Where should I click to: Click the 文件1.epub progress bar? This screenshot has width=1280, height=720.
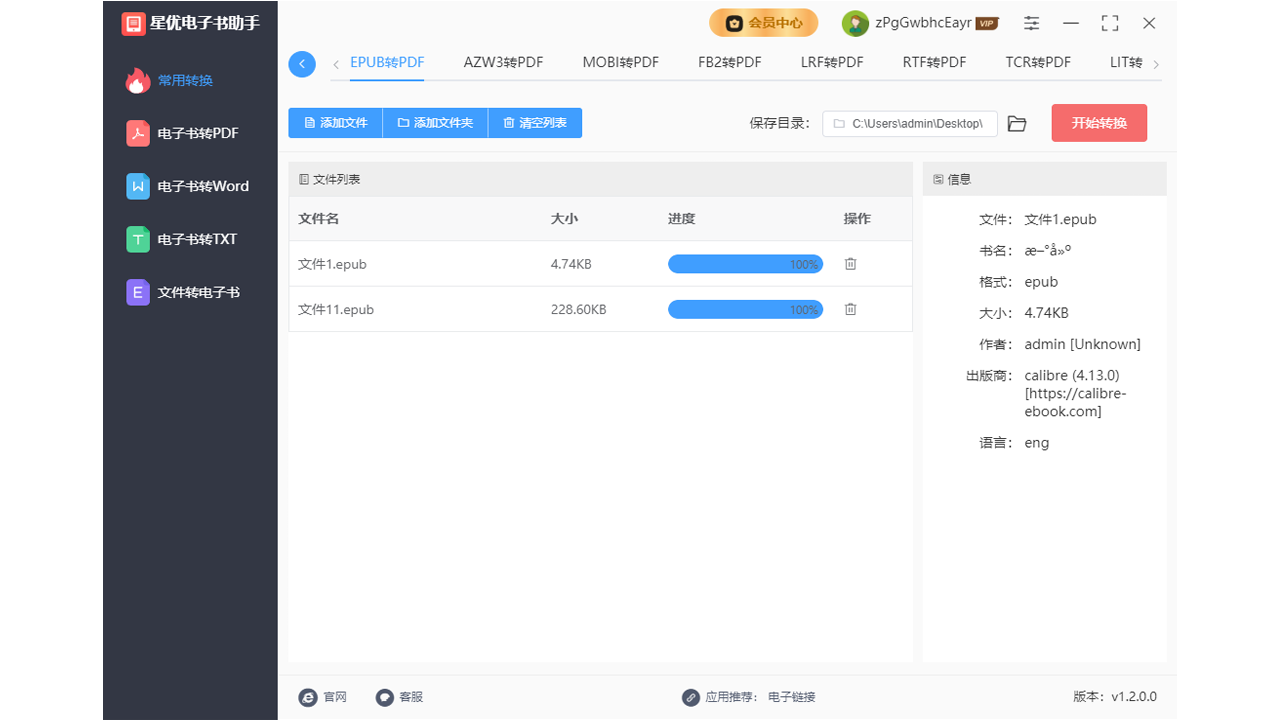coord(745,264)
